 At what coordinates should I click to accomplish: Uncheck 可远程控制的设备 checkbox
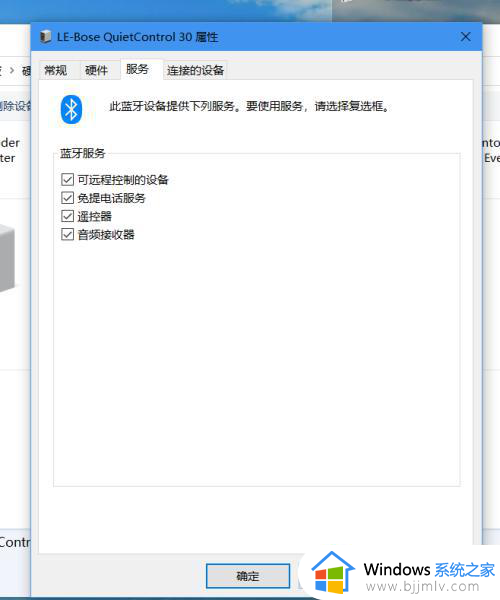coord(67,179)
